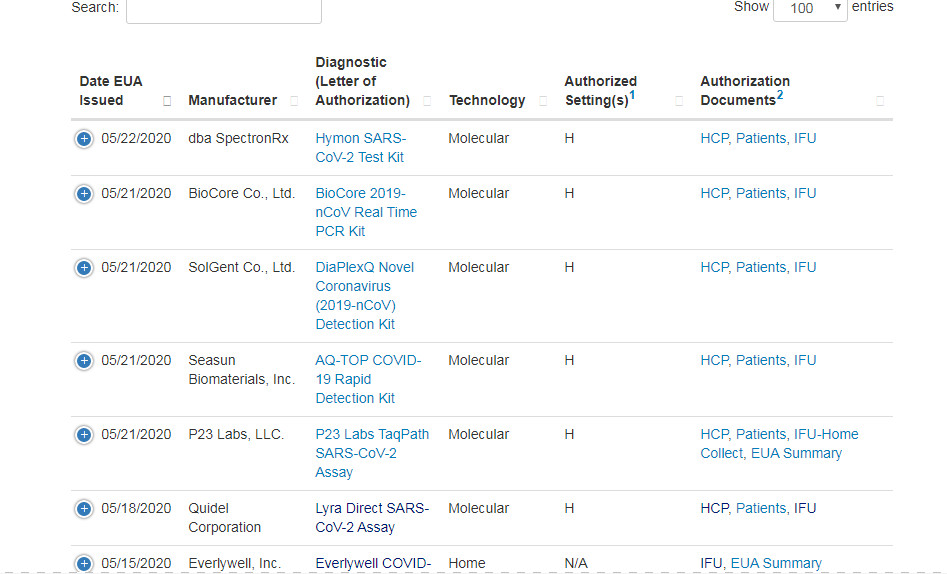Sort by Manufacturer column icon

[294, 101]
